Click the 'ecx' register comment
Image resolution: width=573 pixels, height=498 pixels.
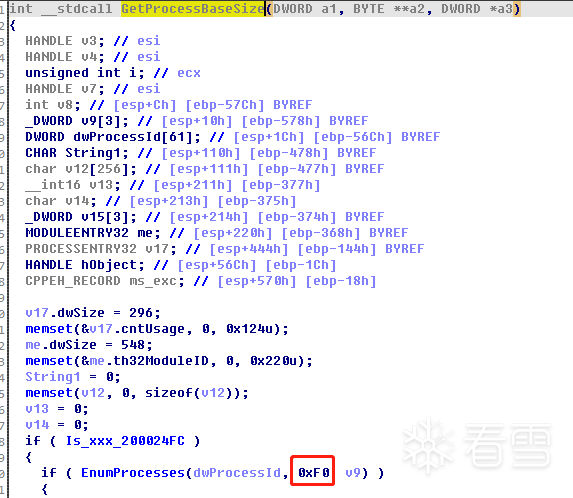click(189, 73)
